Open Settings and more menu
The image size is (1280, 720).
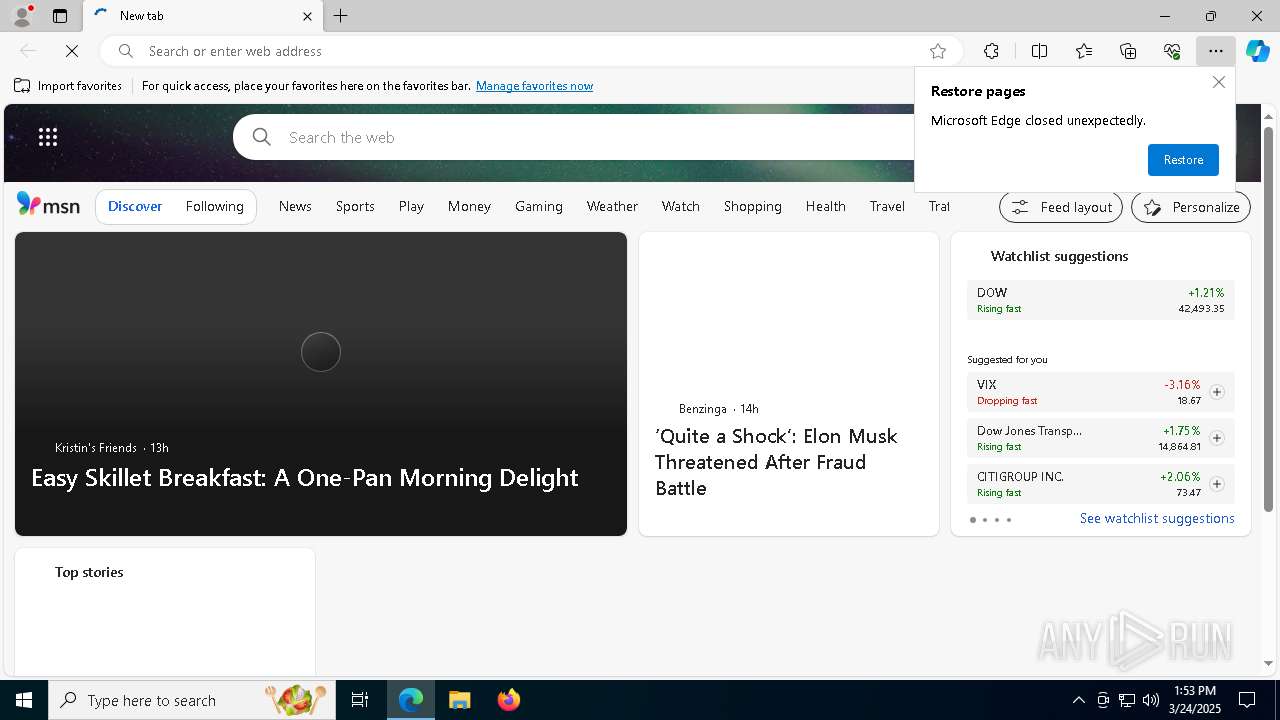click(x=1216, y=51)
